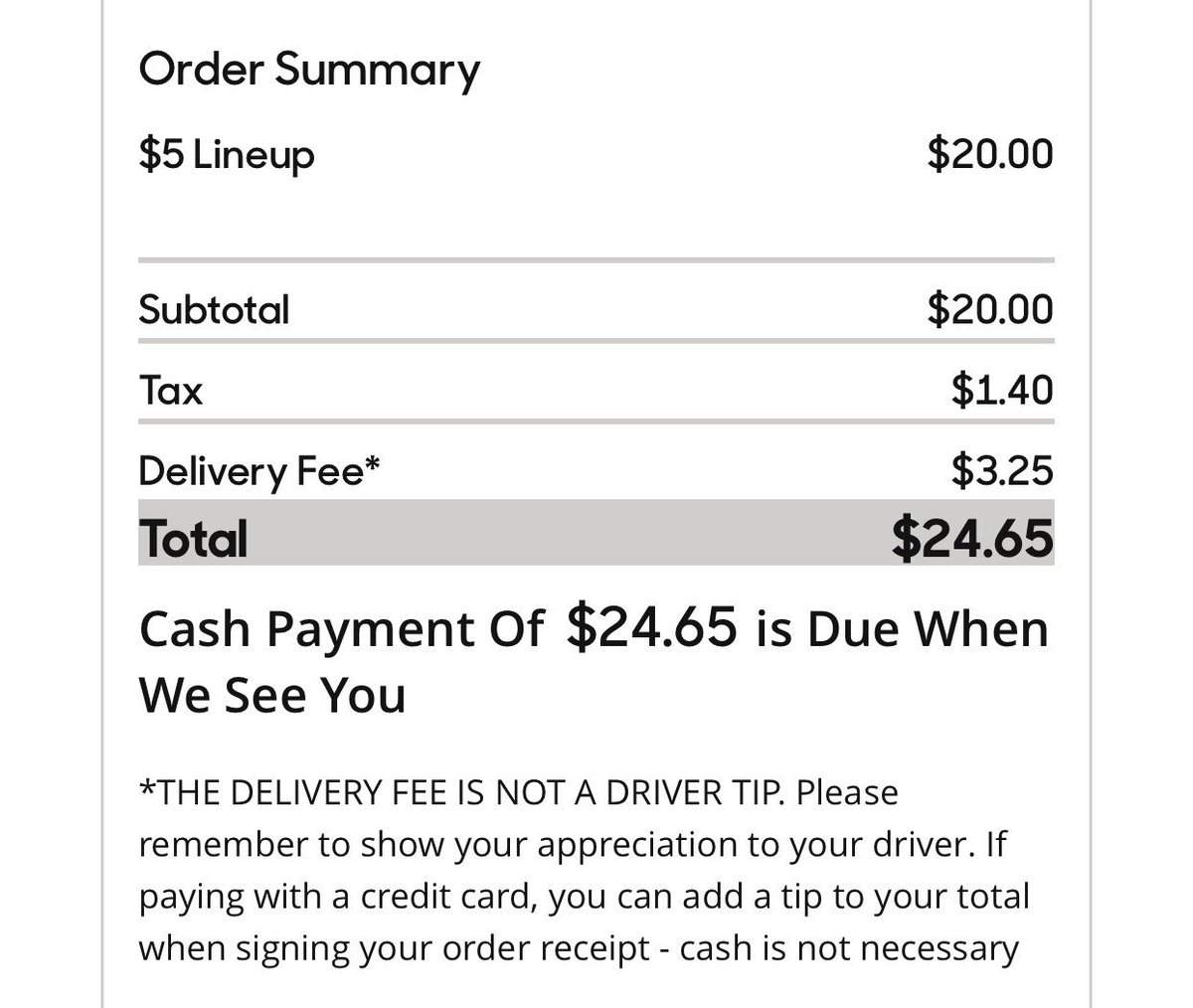Viewport: 1193px width, 1008px height.
Task: Click the Order Summary heading
Action: coord(309,72)
